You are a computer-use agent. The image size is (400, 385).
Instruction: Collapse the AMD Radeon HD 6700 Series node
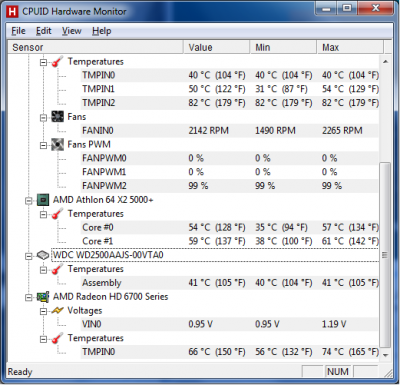click(29, 297)
